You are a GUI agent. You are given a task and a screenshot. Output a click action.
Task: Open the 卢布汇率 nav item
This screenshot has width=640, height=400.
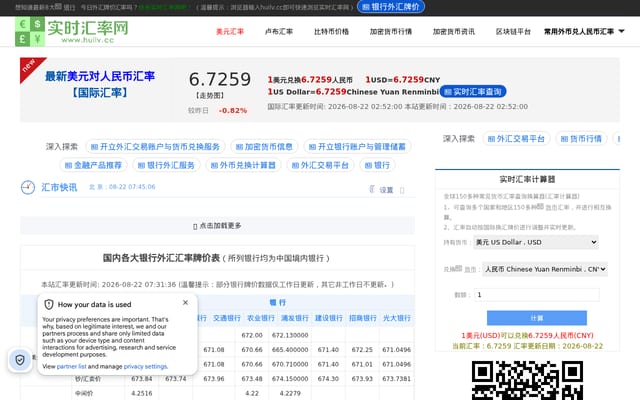click(x=279, y=31)
